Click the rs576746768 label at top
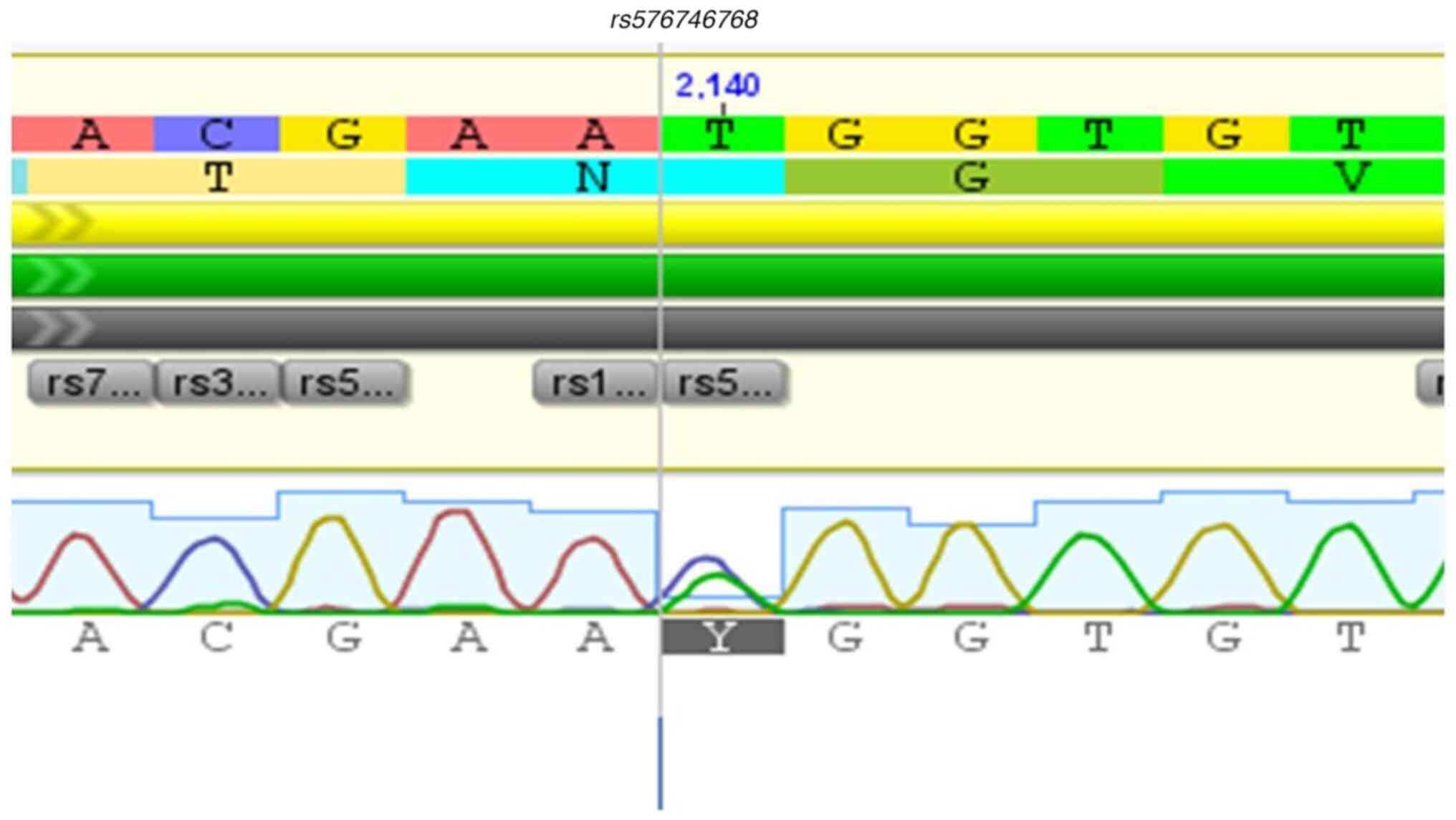 coord(684,19)
